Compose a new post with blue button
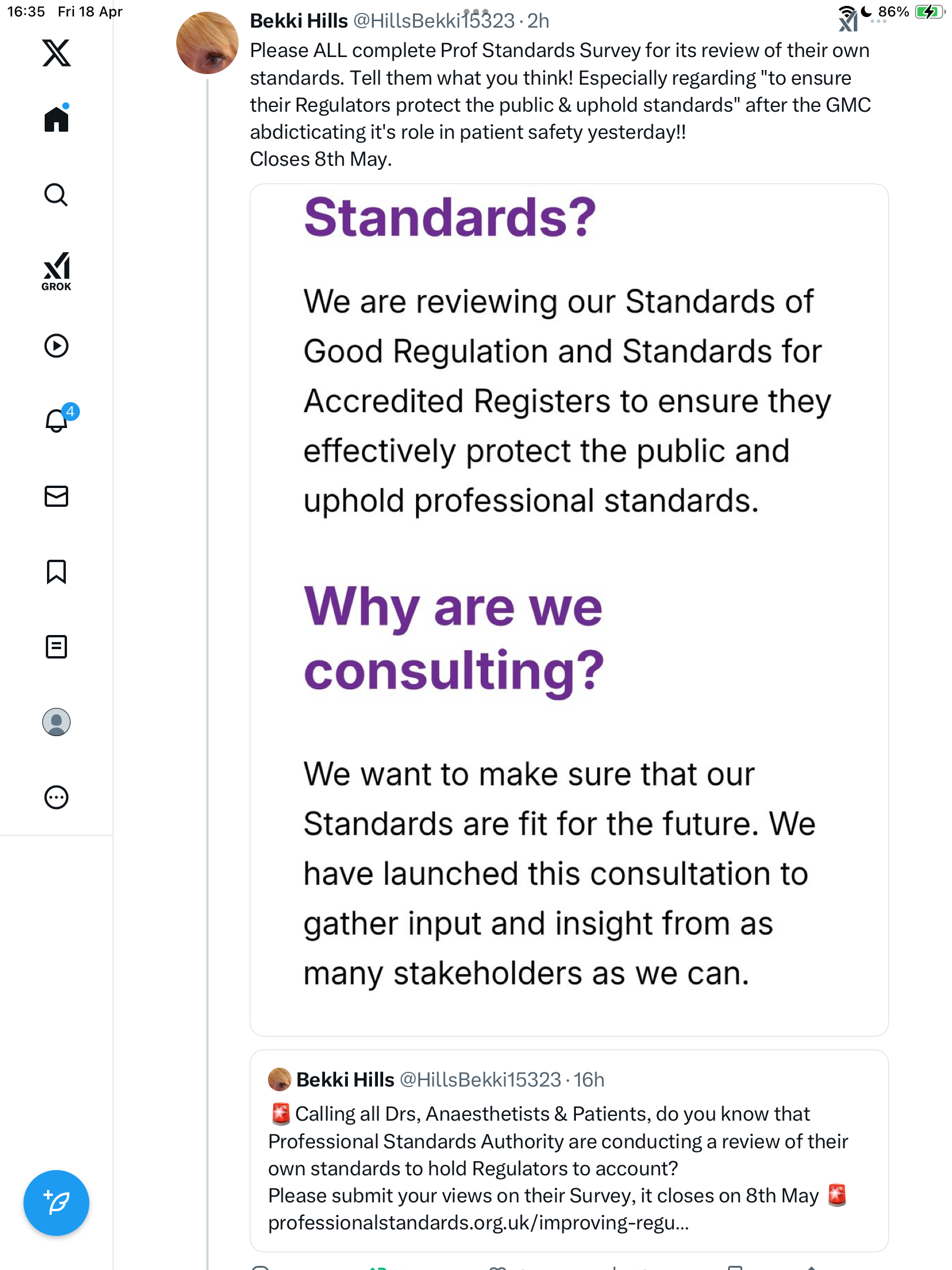This screenshot has width=952, height=1270. point(56,1203)
